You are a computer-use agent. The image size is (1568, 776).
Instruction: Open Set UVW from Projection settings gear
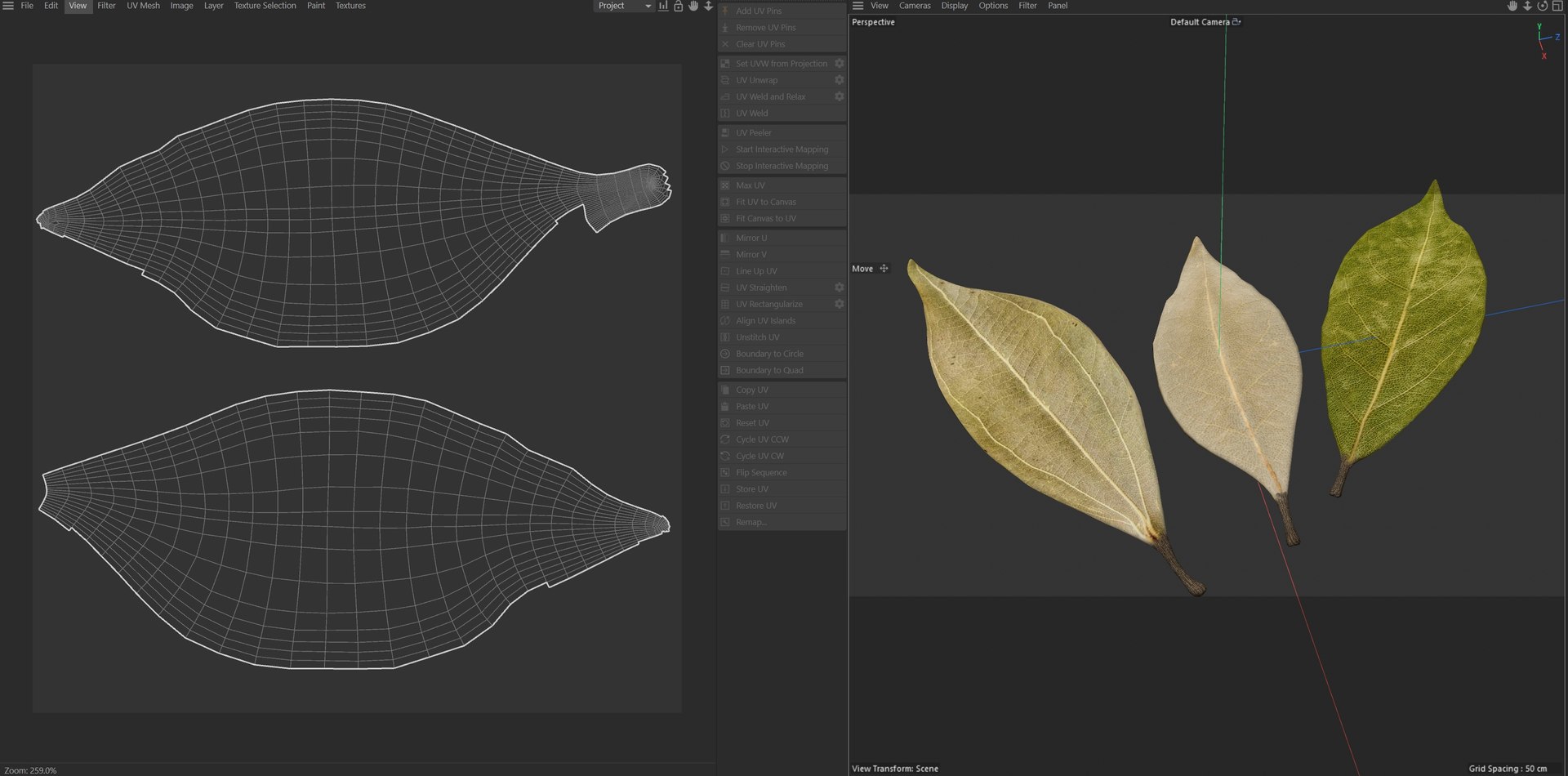839,64
